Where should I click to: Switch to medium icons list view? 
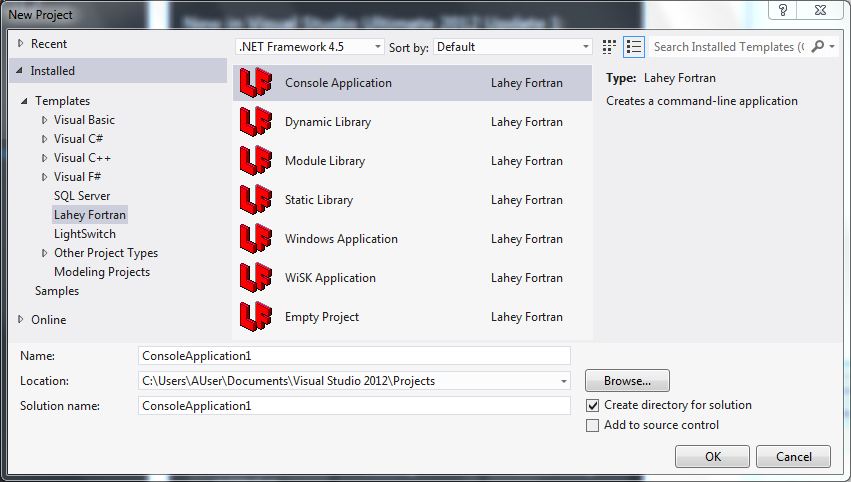[x=633, y=47]
